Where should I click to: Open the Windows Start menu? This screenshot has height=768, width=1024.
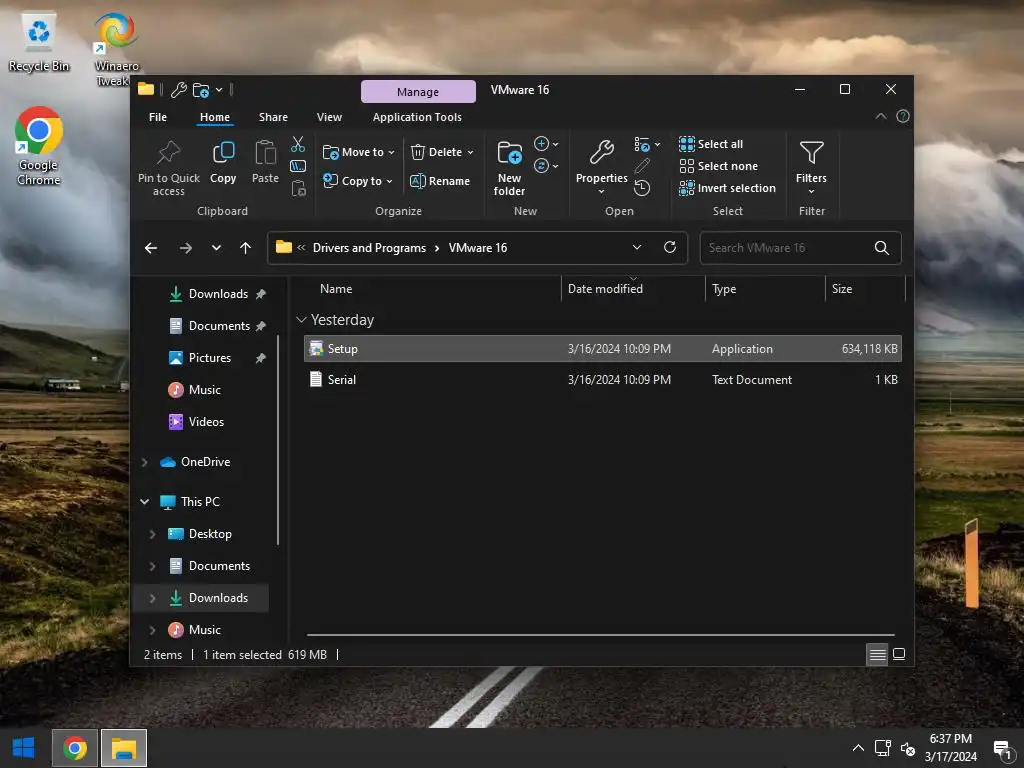click(x=24, y=748)
